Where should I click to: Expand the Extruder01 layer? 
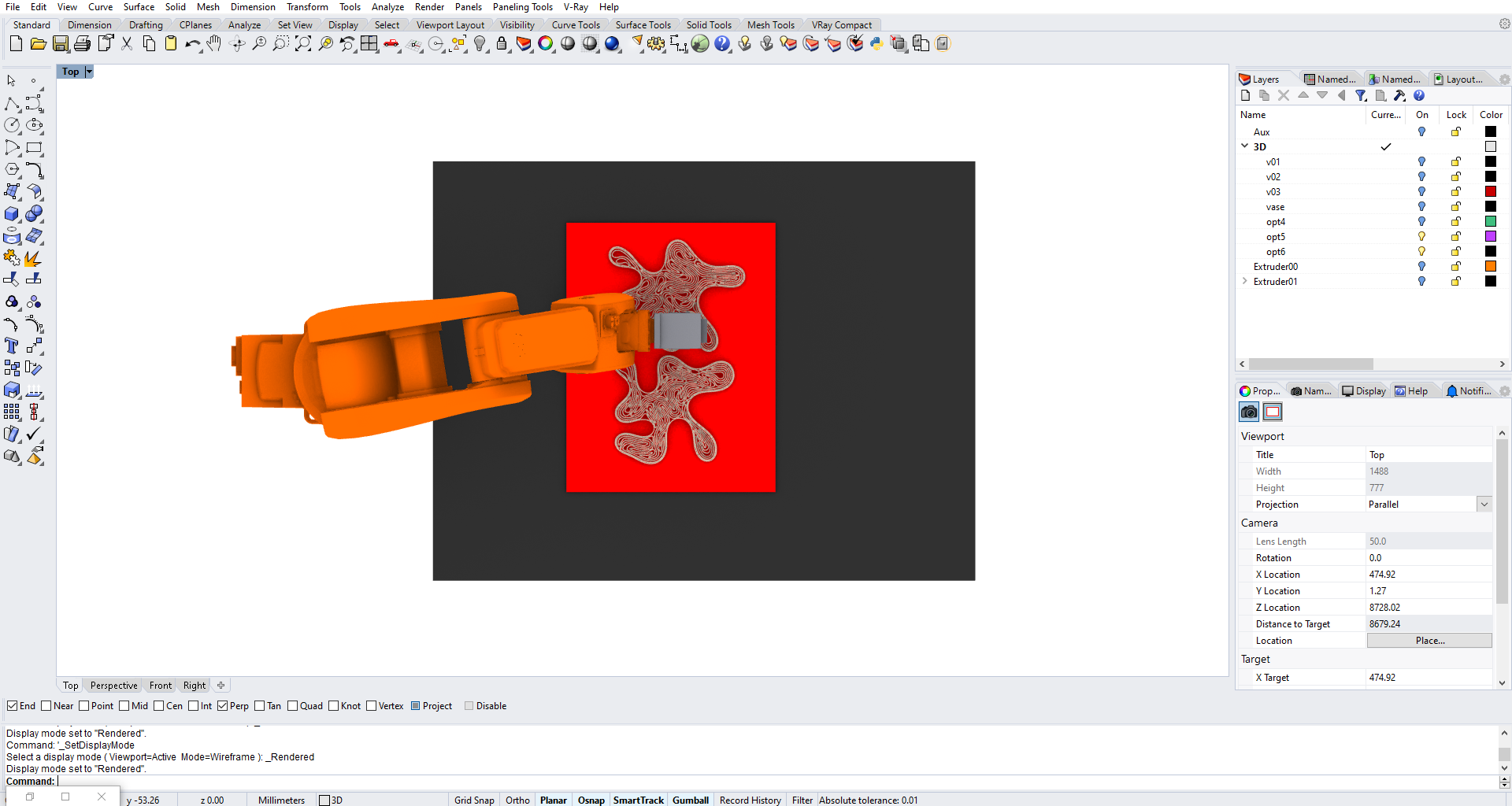coord(1244,281)
